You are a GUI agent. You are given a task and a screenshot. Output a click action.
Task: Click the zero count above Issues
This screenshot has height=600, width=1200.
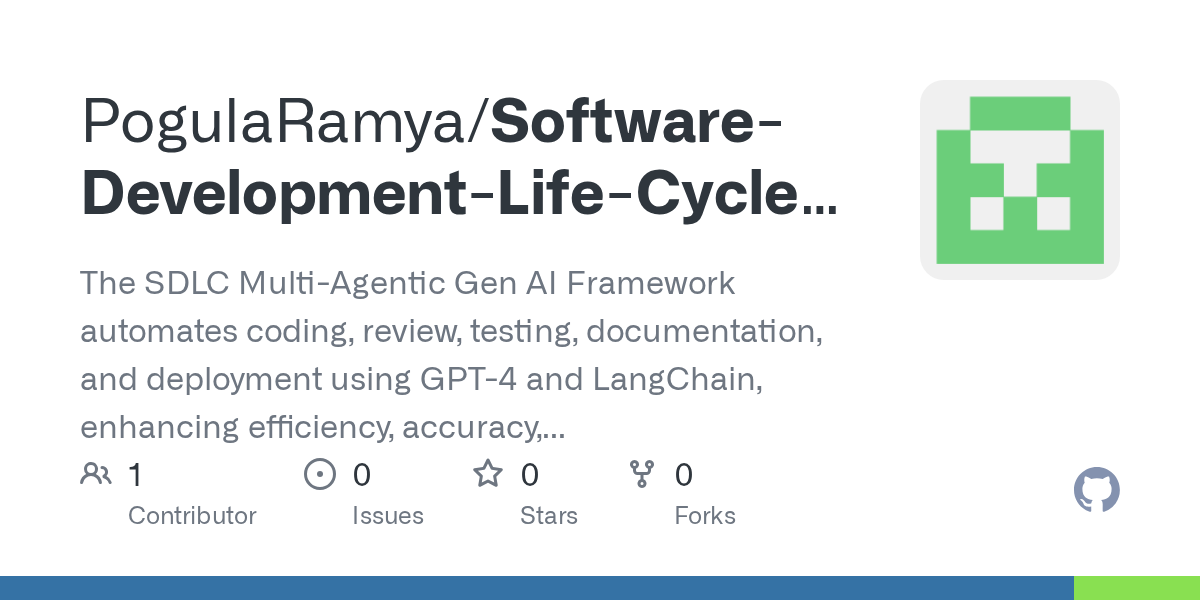(361, 475)
